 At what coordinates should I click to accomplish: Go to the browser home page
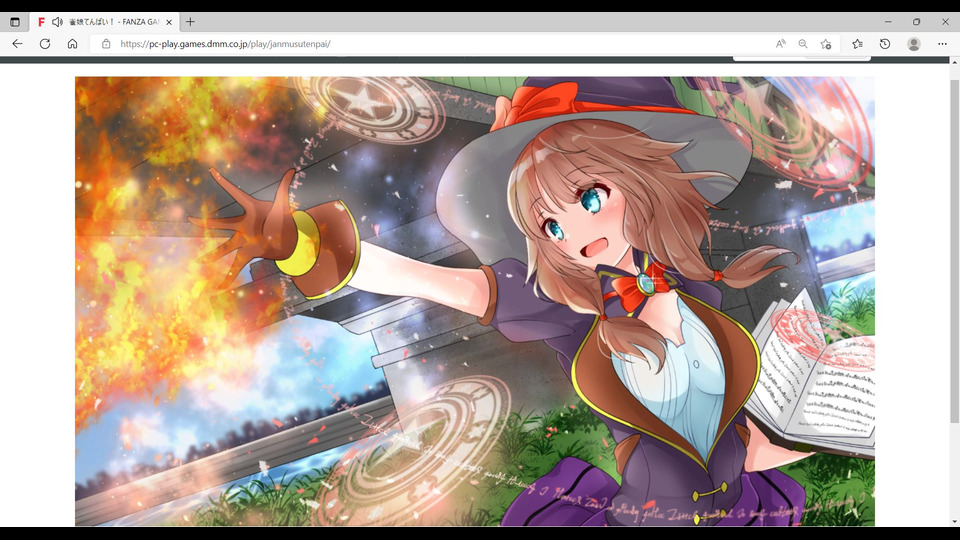pyautogui.click(x=72, y=44)
